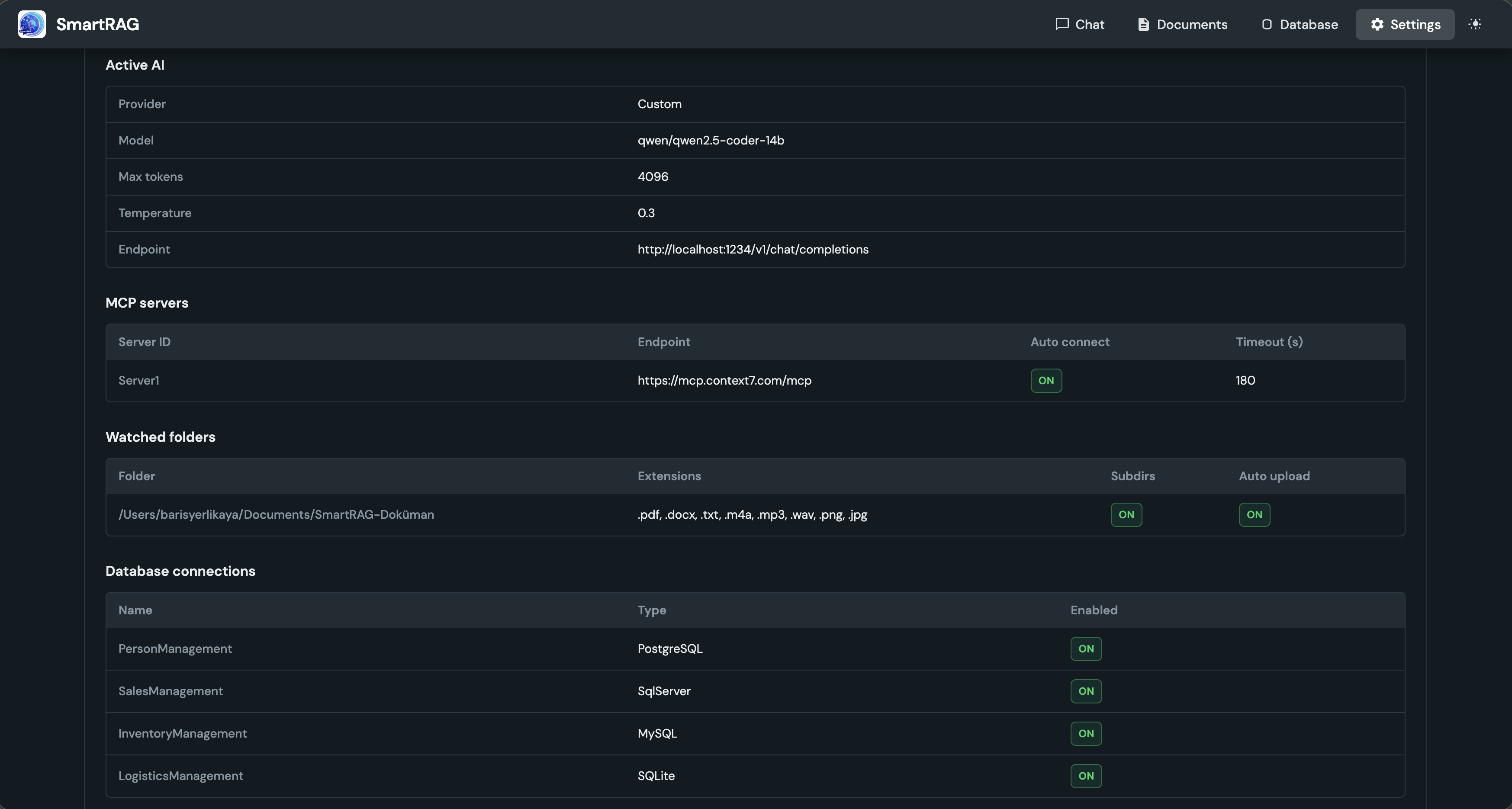The image size is (1512, 809).
Task: Click the SmartRAG logo icon
Action: click(32, 24)
